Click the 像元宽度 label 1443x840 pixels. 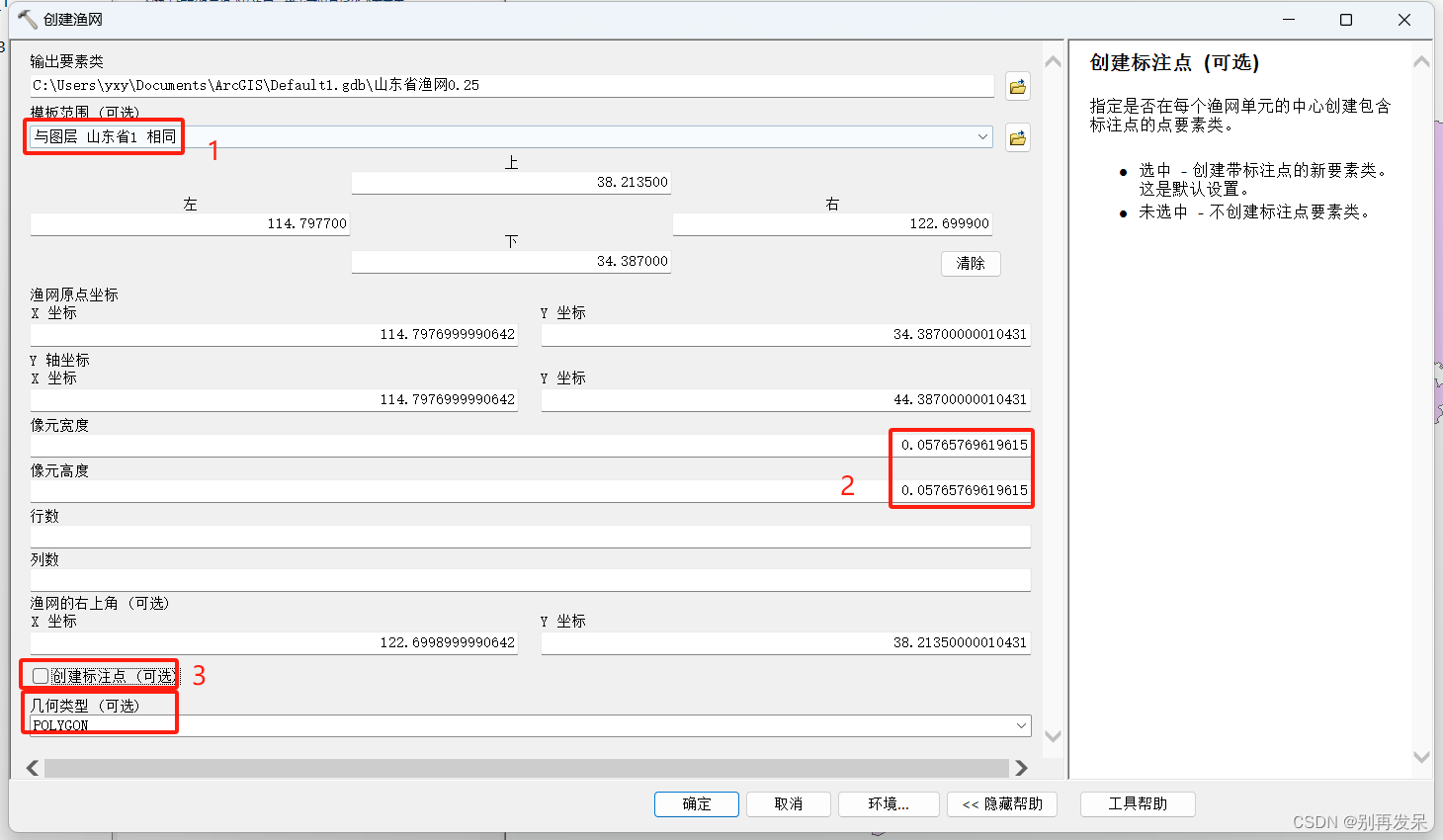(x=59, y=425)
